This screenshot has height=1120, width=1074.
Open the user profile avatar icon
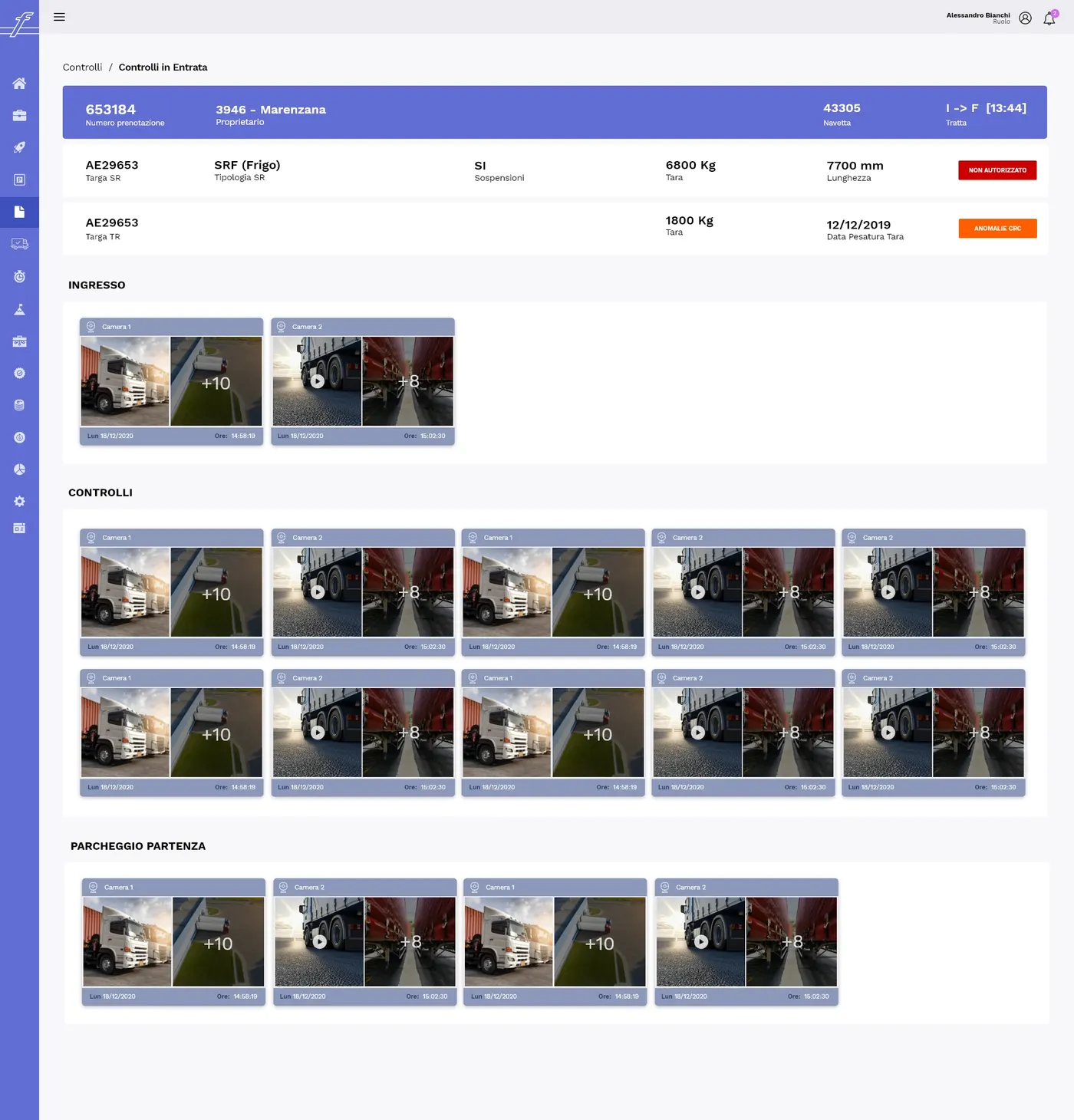tap(1025, 18)
